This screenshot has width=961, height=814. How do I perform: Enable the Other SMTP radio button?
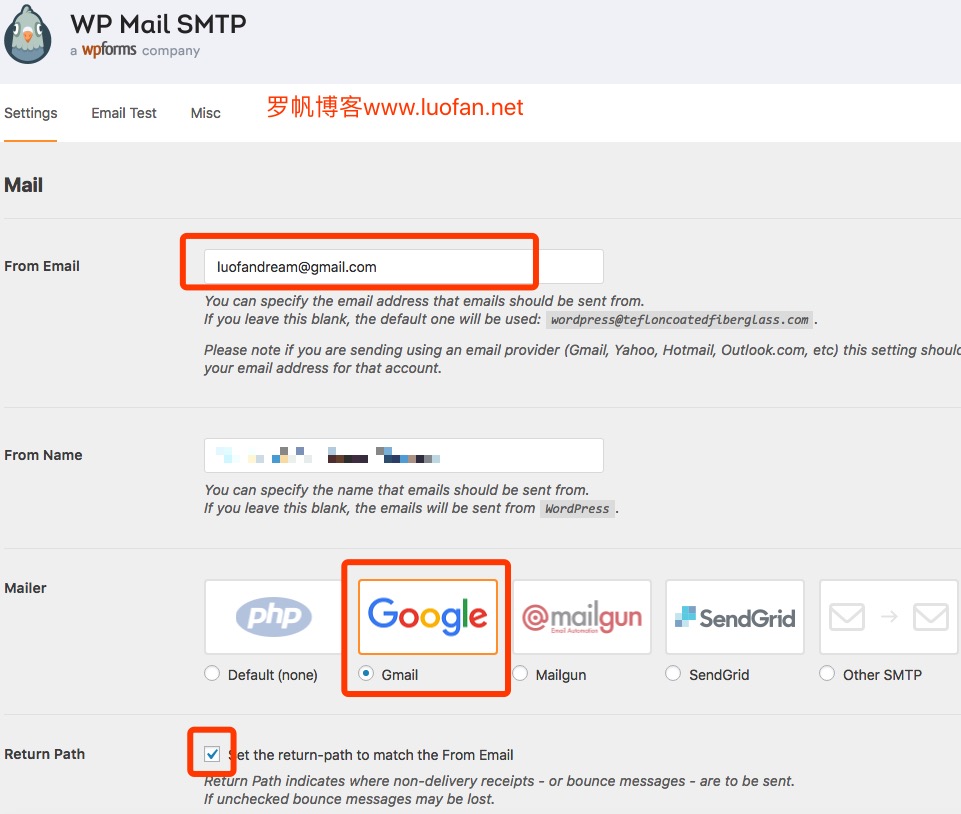827,674
